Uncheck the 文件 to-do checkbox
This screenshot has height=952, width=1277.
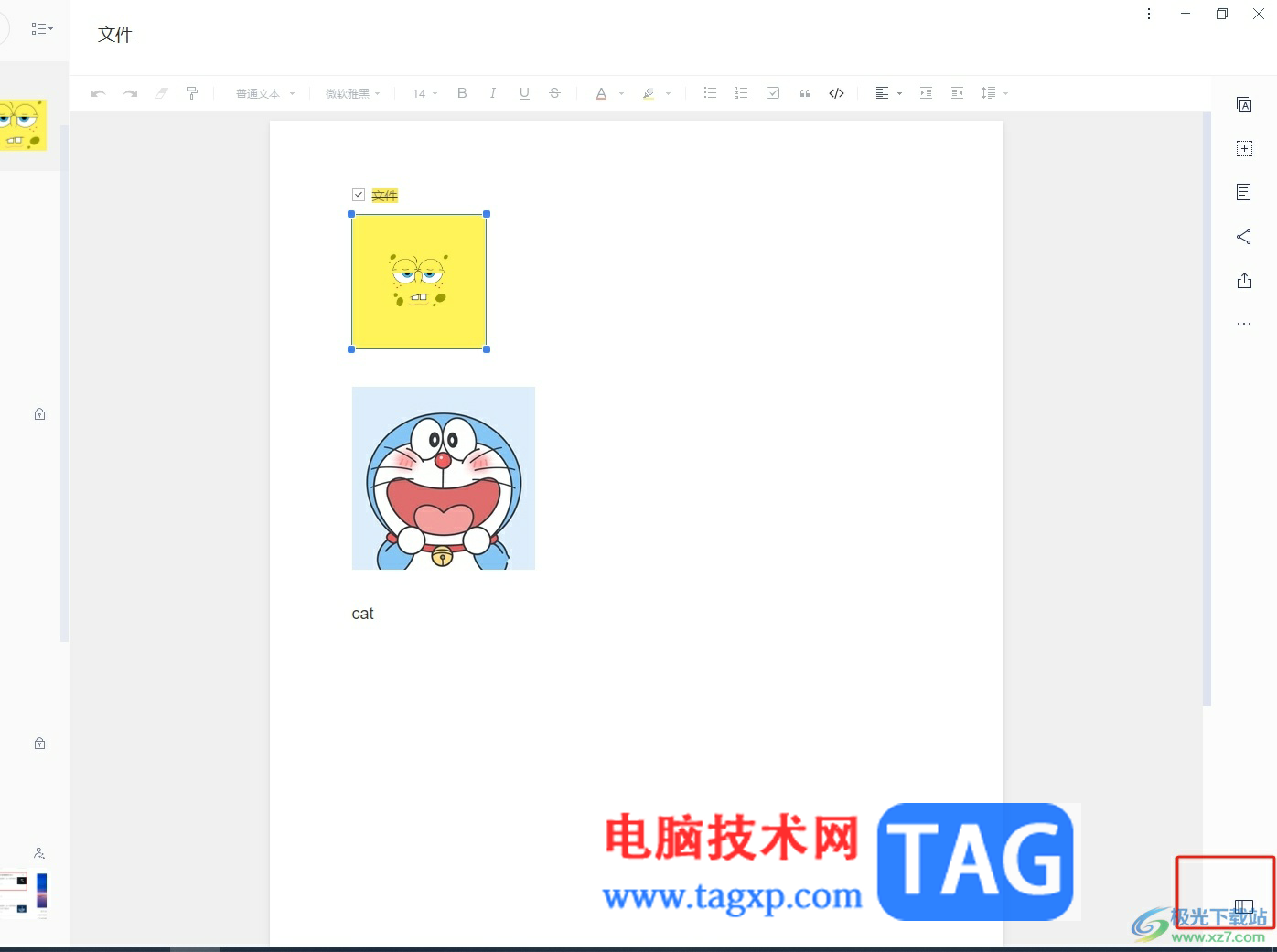click(359, 195)
